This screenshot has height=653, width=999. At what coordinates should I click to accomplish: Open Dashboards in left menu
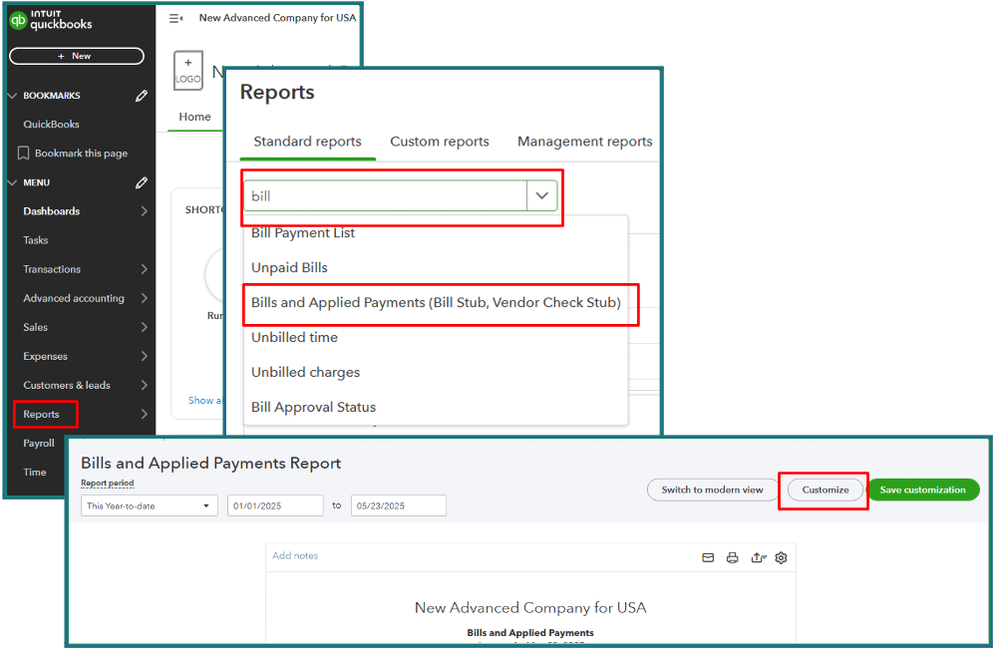pyautogui.click(x=52, y=212)
